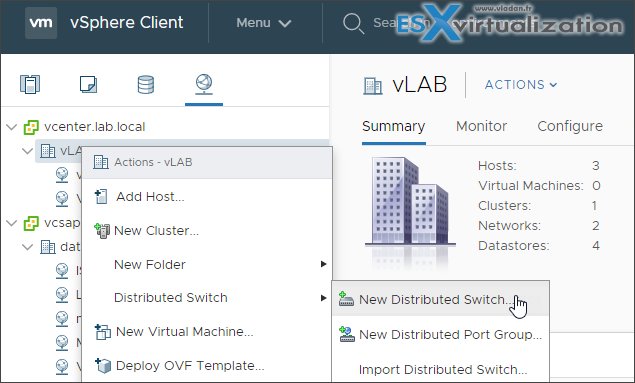635x383 pixels.
Task: Click the vm logo in header
Action: click(41, 23)
